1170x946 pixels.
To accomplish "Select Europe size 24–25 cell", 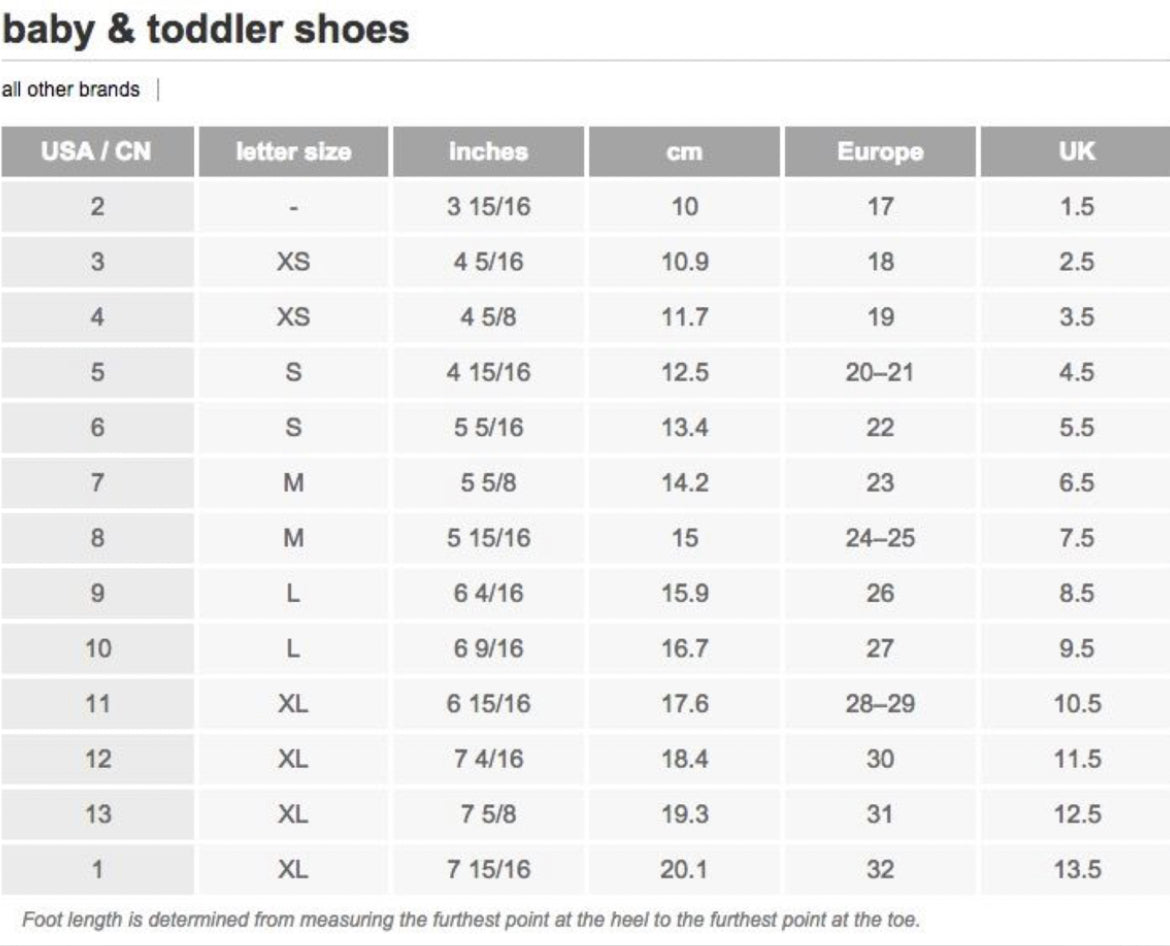I will [880, 538].
